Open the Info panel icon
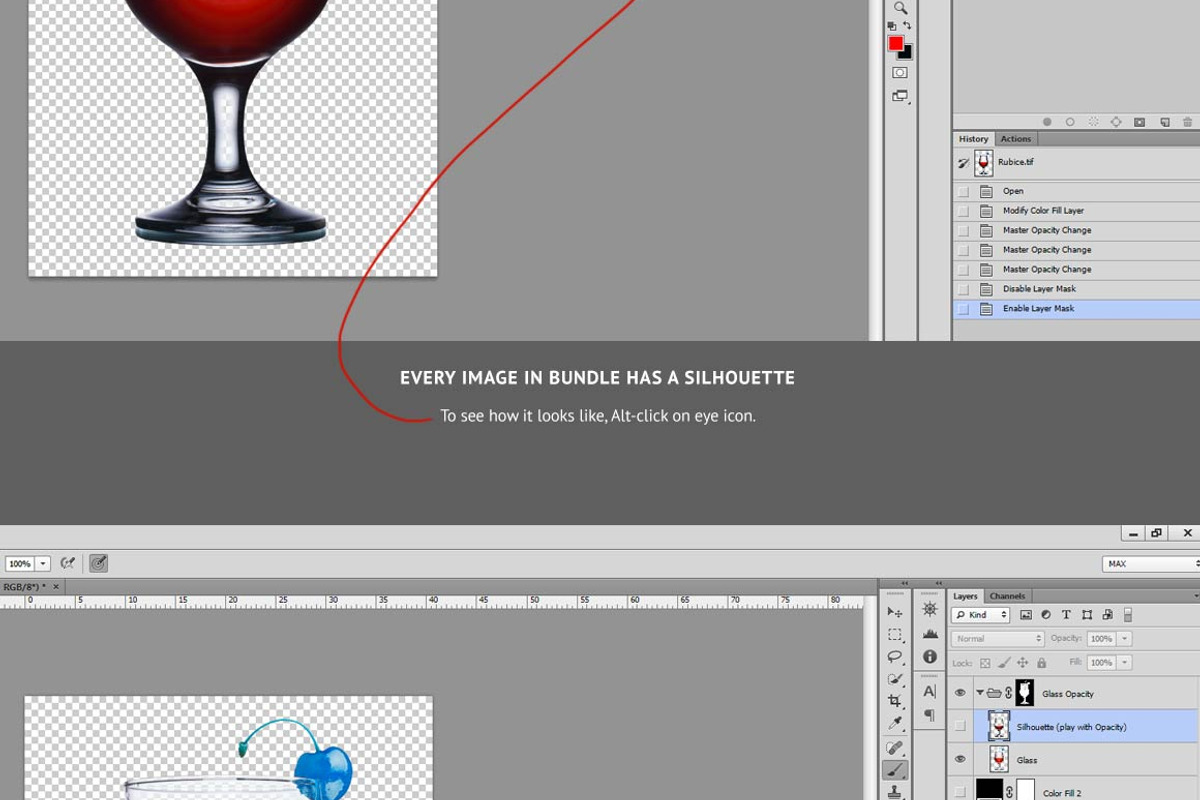This screenshot has width=1200, height=800. tap(930, 657)
